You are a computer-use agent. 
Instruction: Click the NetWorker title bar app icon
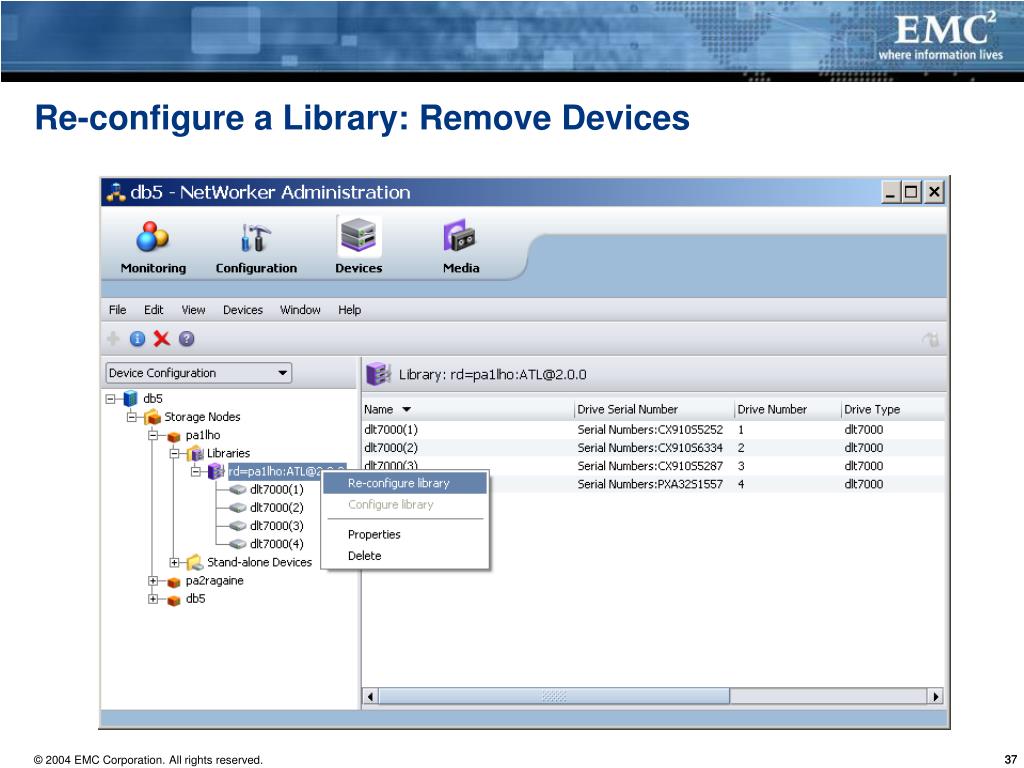[x=116, y=192]
